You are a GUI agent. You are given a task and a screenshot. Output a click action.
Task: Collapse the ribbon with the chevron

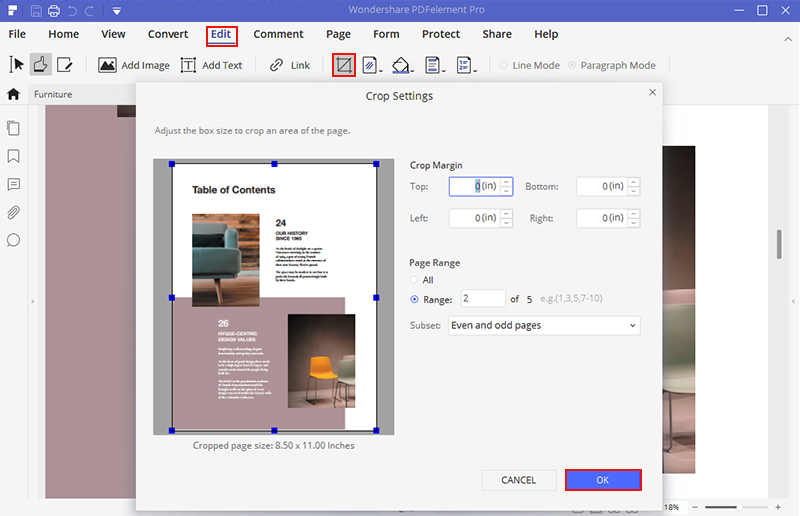point(788,39)
